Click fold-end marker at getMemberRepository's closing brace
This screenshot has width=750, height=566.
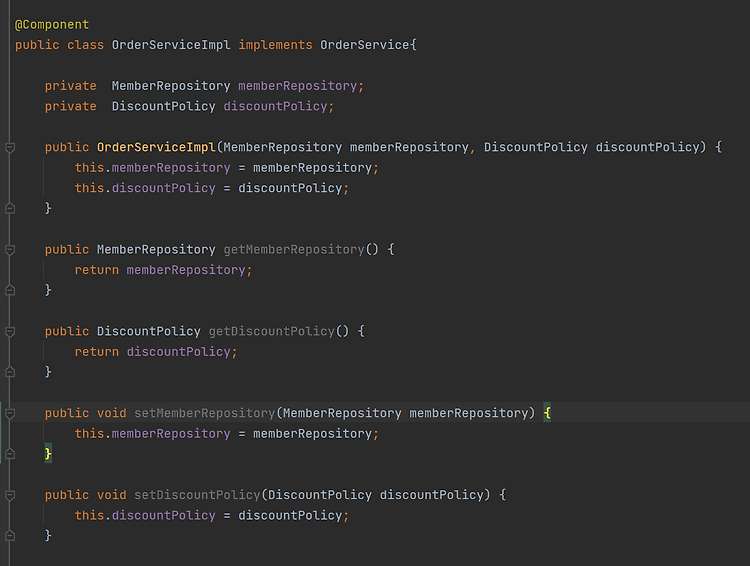[x=10, y=290]
